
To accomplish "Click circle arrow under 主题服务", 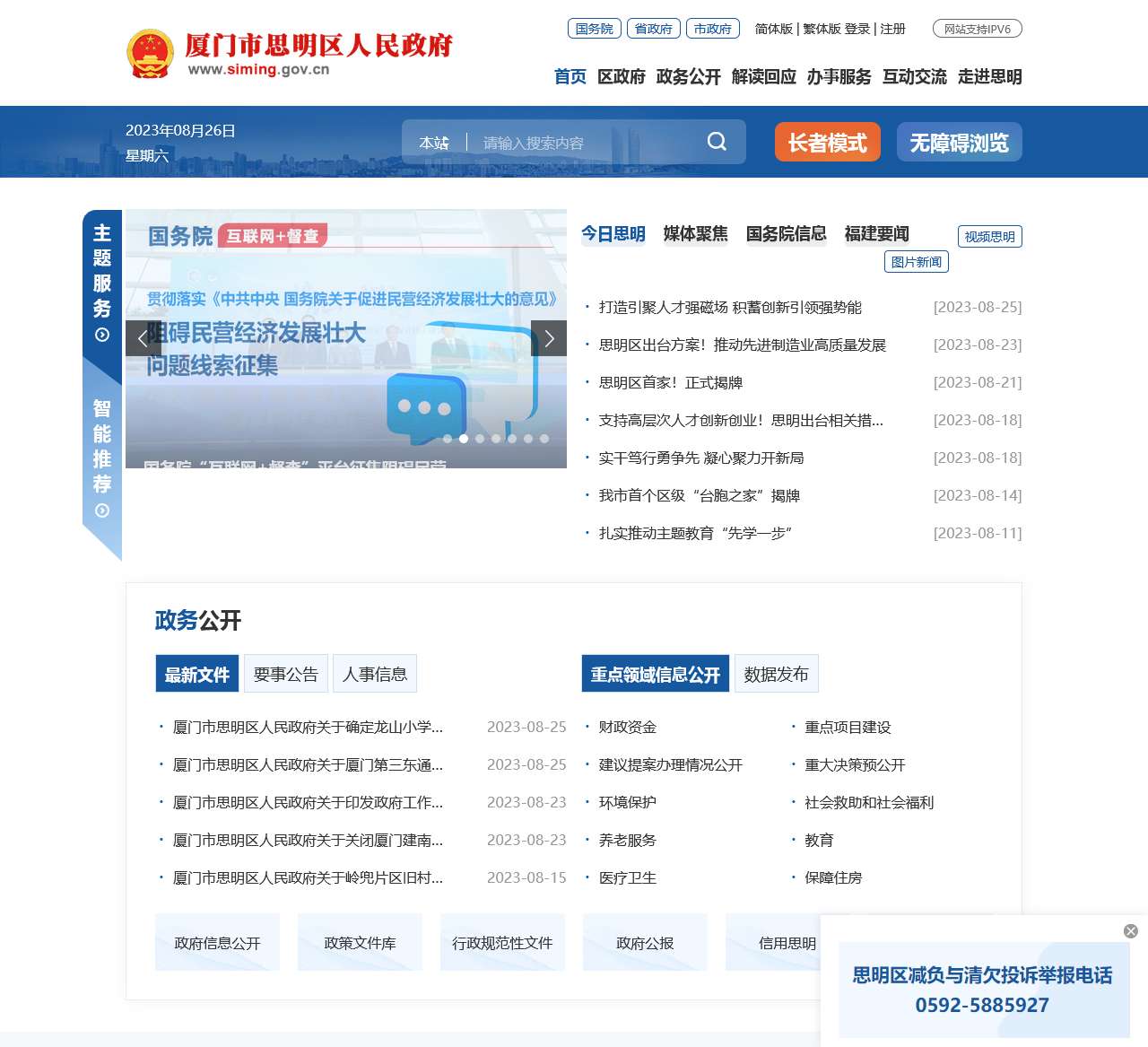I will pos(102,335).
